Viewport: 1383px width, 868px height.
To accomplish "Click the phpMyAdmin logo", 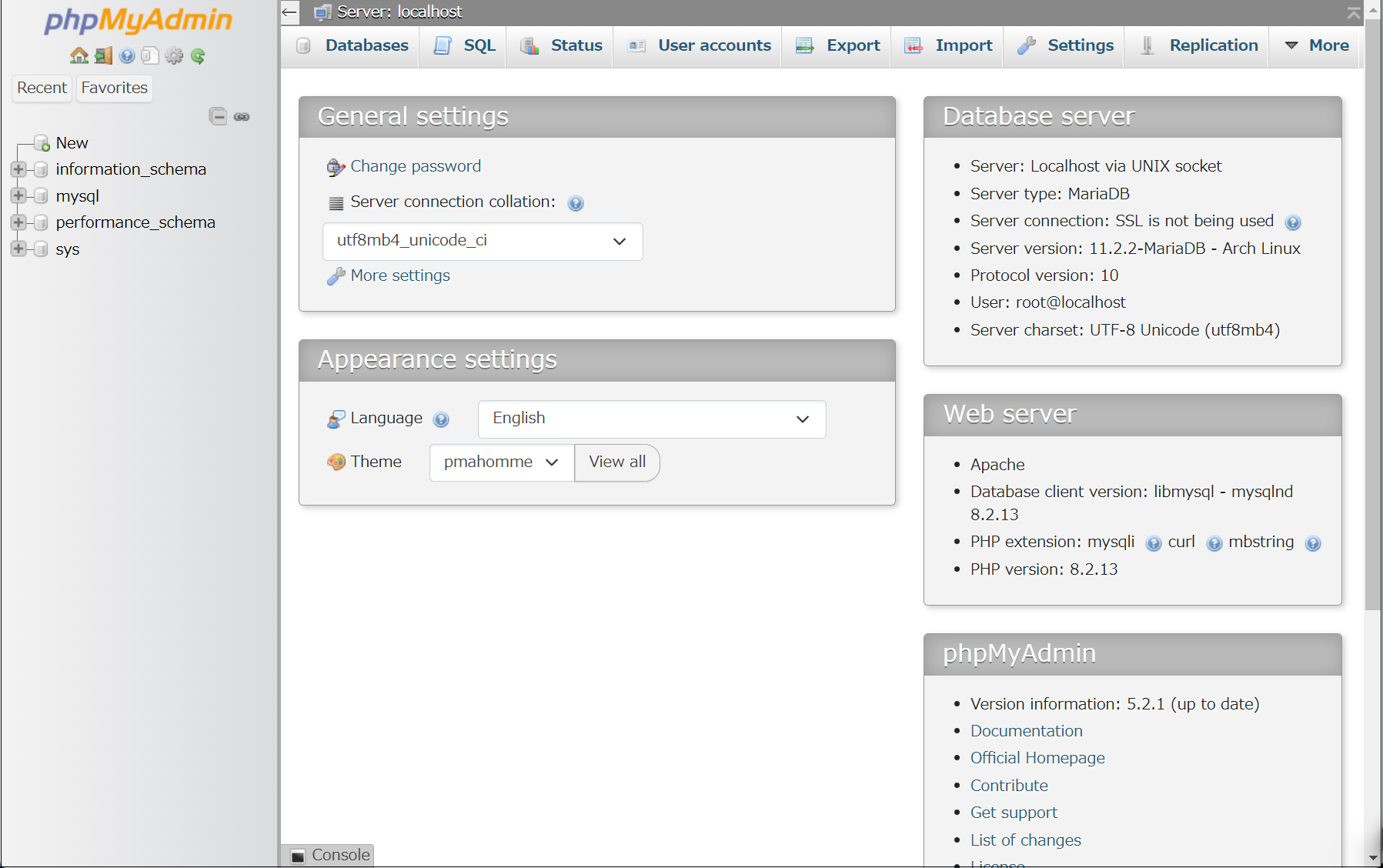I will tap(139, 20).
